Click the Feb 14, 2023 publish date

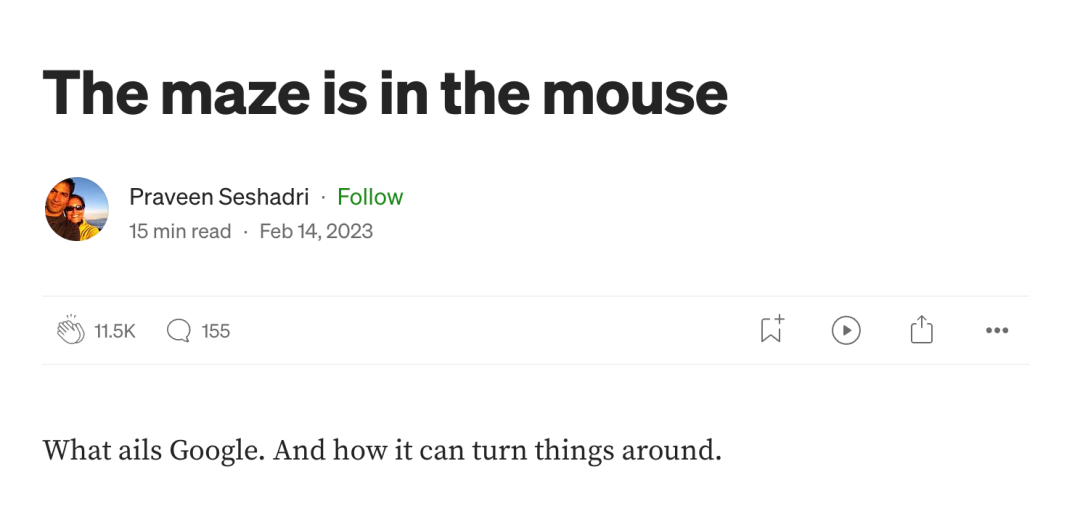tap(316, 231)
